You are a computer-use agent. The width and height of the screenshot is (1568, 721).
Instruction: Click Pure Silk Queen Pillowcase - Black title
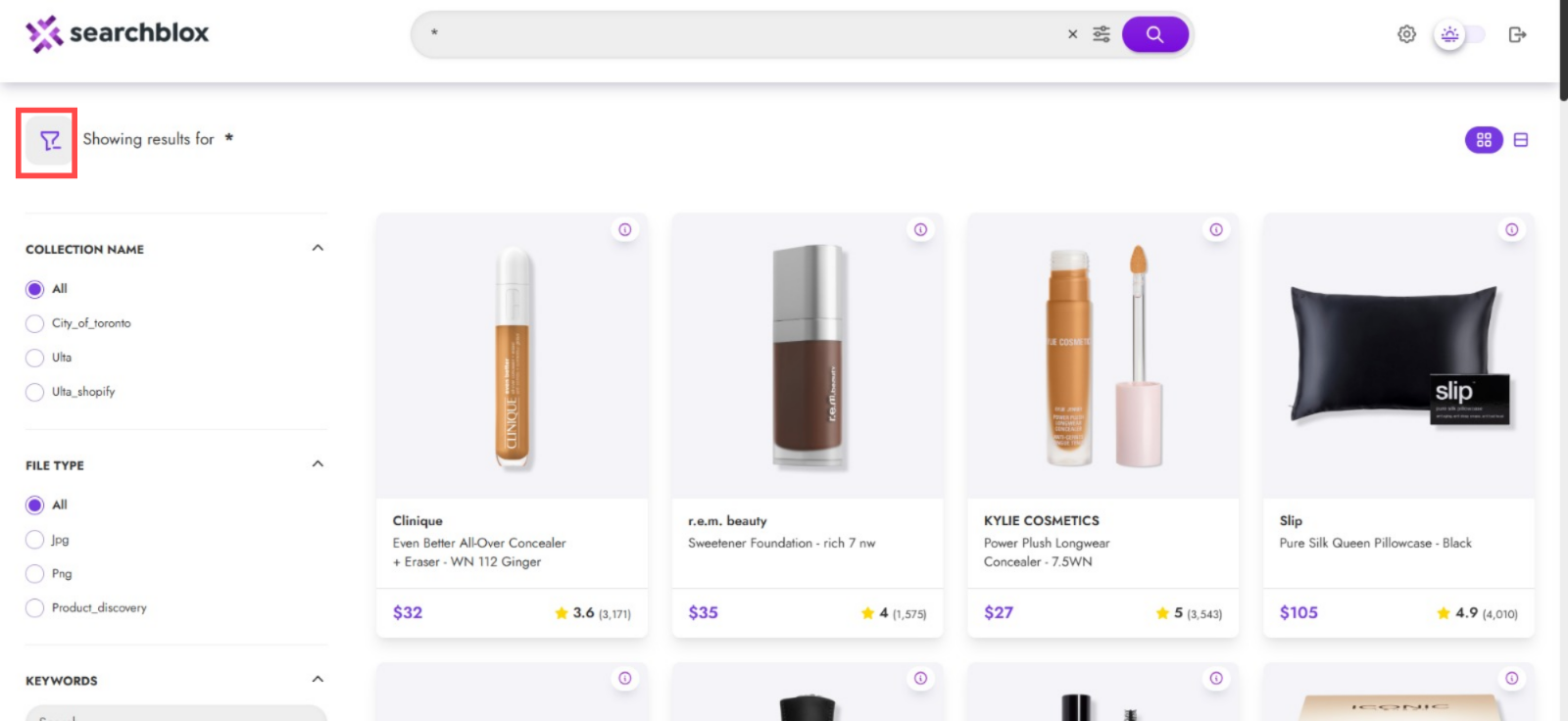(x=1375, y=543)
